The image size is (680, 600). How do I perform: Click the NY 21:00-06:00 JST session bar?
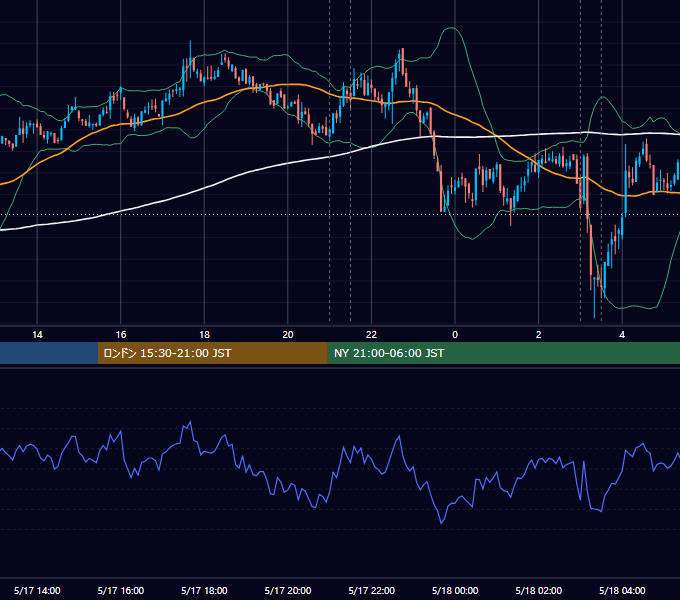(503, 353)
